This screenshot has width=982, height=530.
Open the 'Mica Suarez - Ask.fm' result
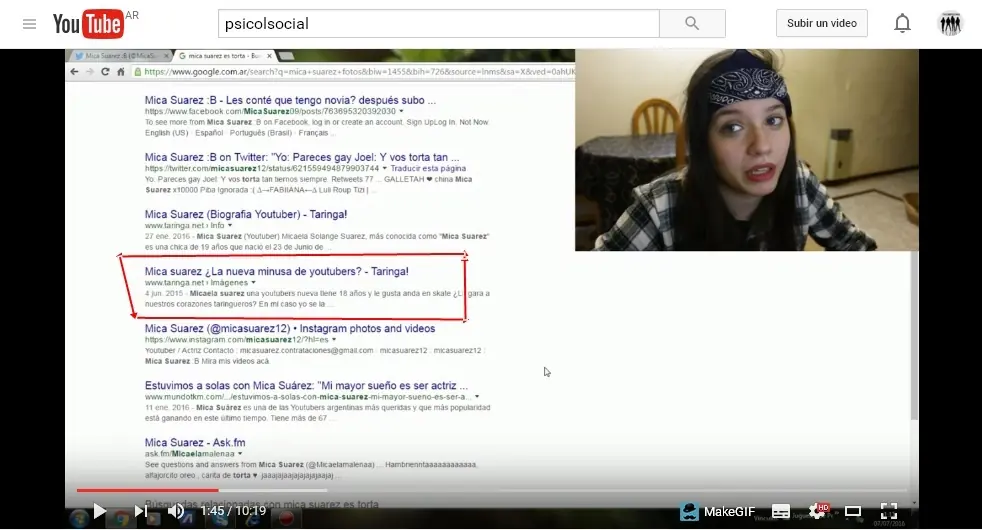click(x=195, y=442)
